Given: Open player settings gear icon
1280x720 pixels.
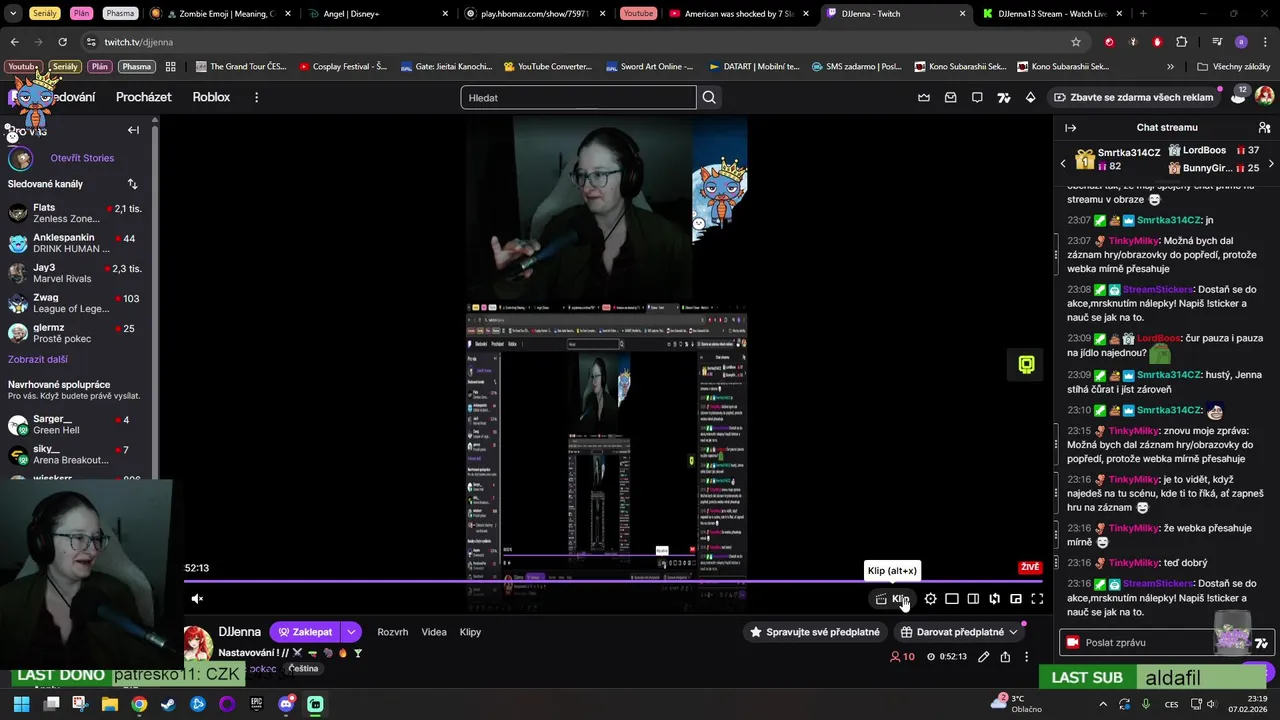Looking at the screenshot, I should (931, 599).
